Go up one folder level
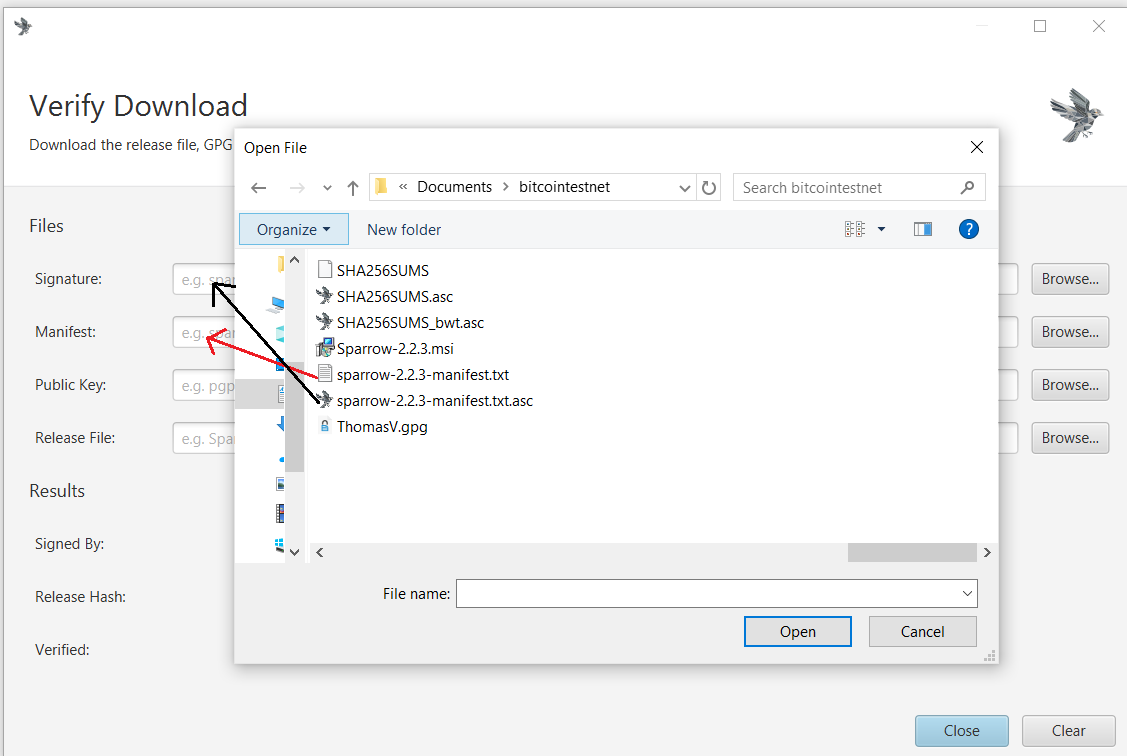 pos(352,188)
